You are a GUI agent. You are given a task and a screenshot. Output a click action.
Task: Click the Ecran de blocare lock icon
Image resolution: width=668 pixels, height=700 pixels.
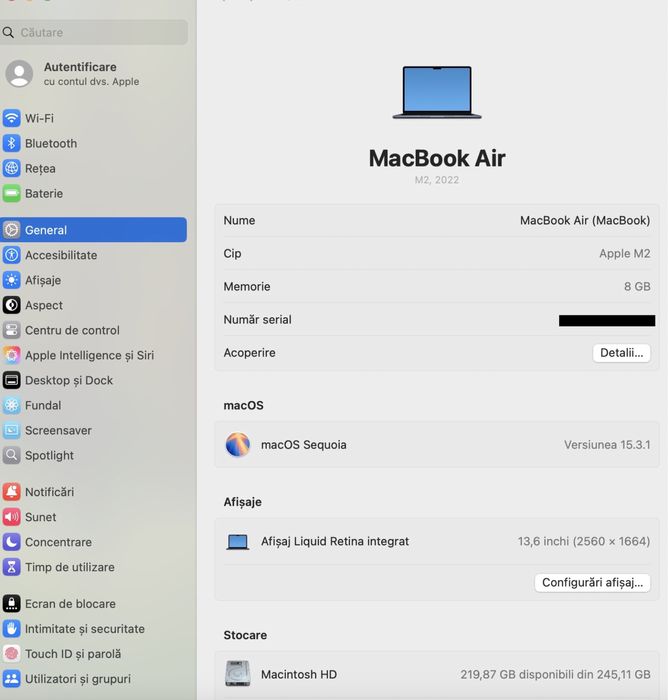pyautogui.click(x=11, y=603)
